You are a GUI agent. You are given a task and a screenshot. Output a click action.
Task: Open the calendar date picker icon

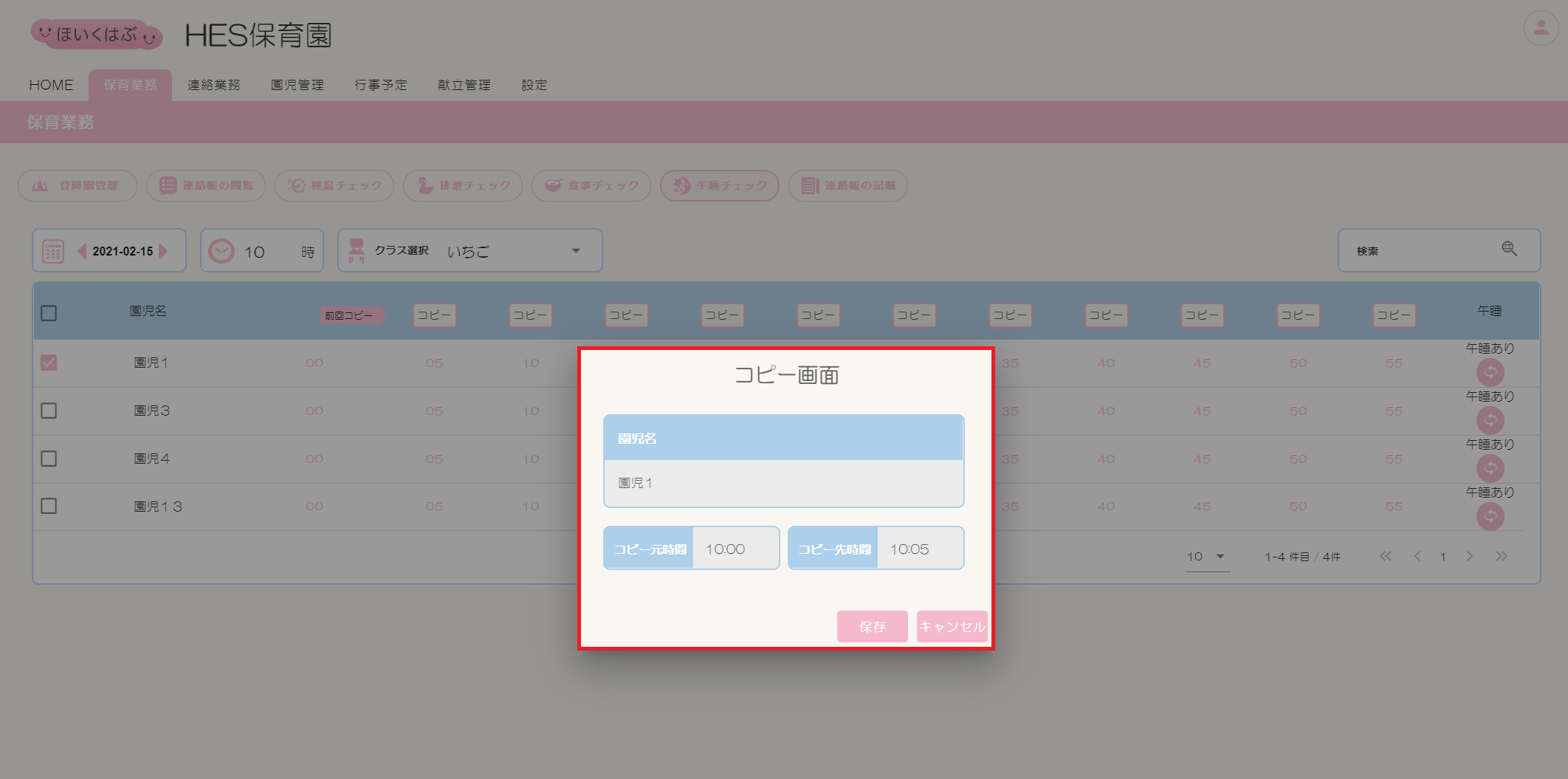point(53,251)
